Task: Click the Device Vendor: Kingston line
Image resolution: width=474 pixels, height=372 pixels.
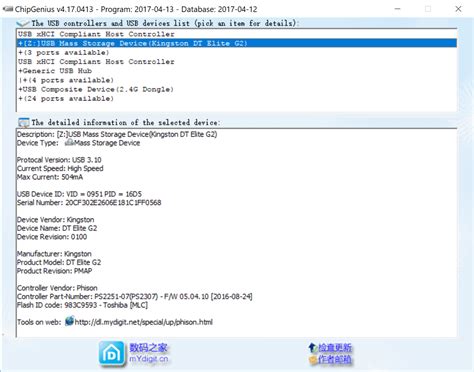Action: coord(56,220)
